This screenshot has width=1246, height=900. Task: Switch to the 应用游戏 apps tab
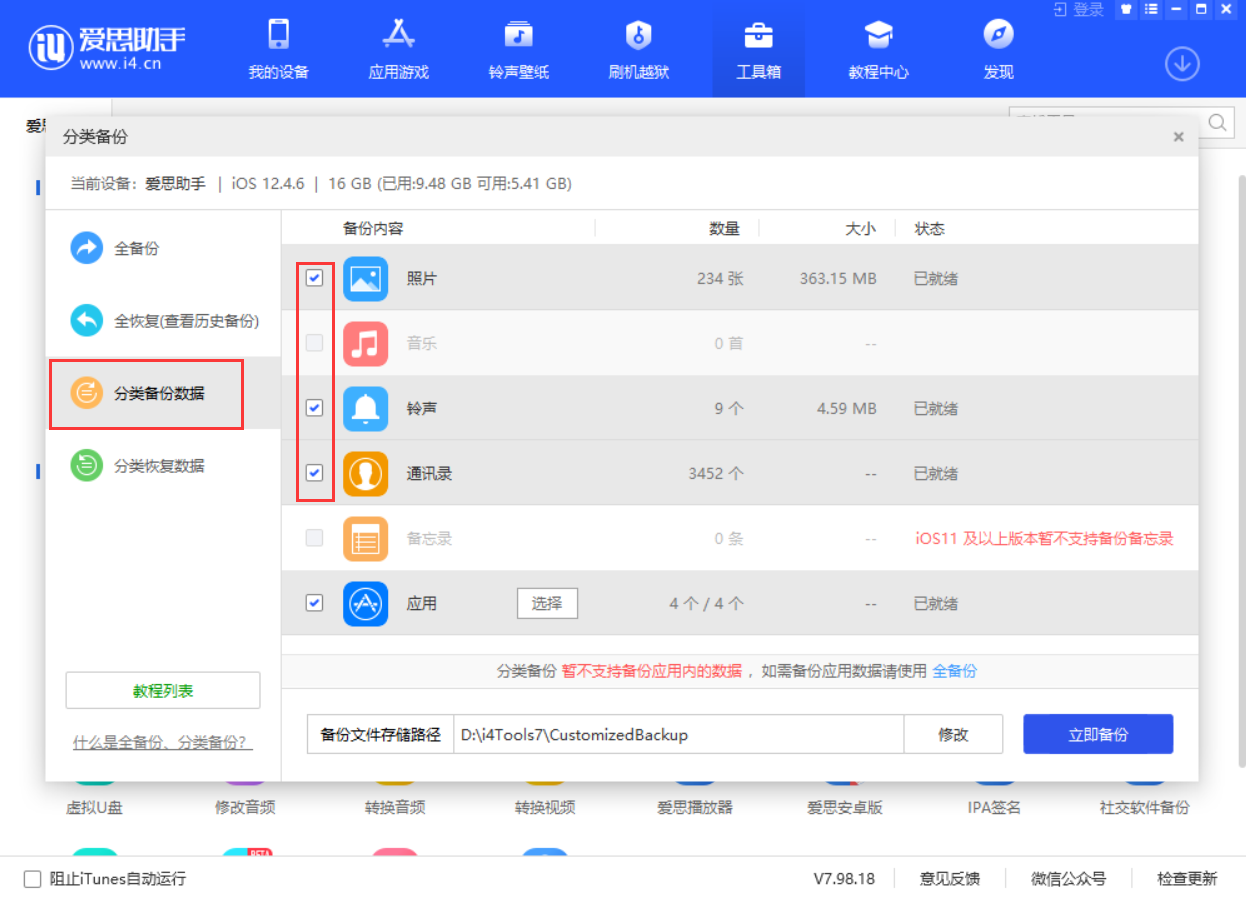tap(397, 48)
